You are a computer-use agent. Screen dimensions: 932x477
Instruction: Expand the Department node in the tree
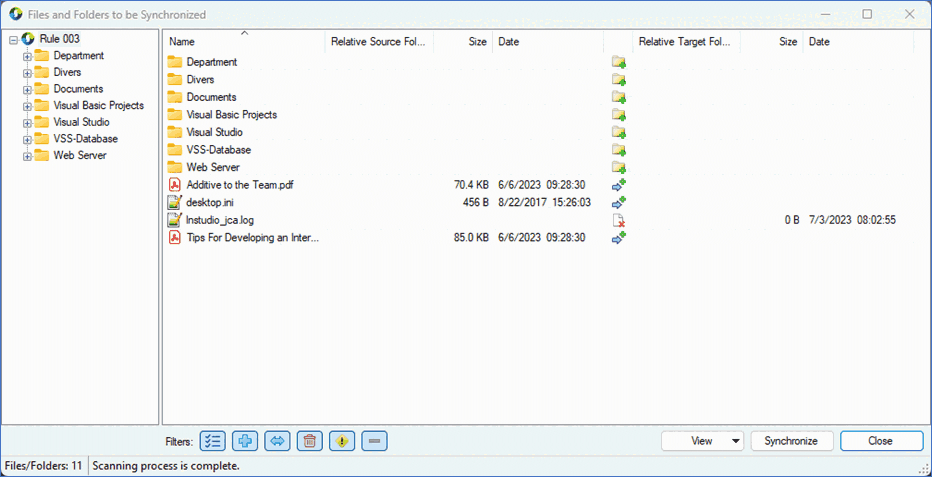tap(27, 57)
